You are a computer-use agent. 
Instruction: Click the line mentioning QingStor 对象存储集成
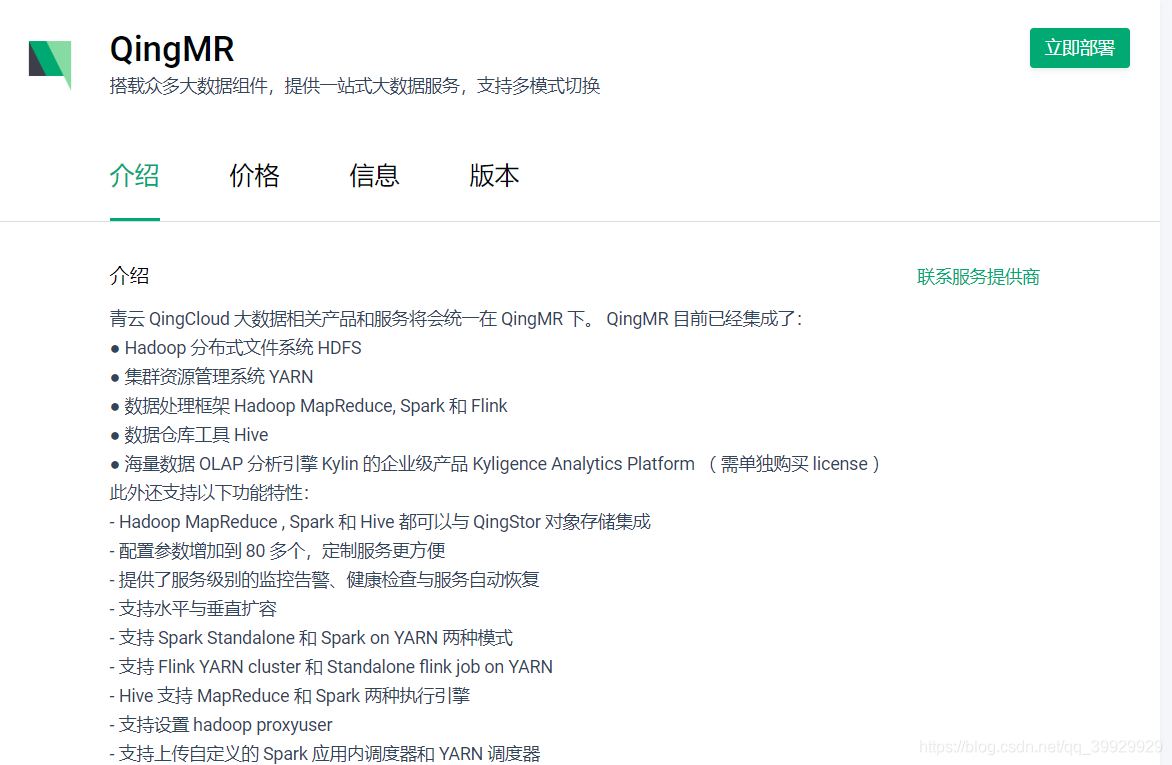pyautogui.click(x=380, y=522)
